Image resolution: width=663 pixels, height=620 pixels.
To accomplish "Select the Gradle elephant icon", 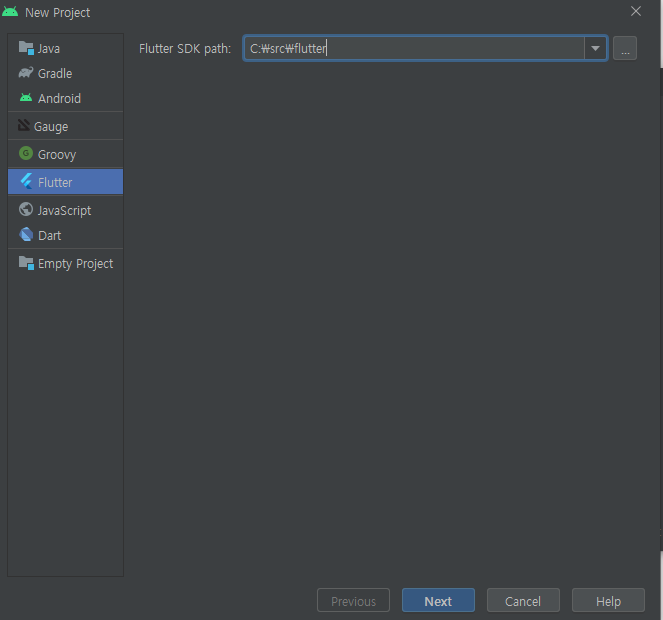I will click(26, 73).
